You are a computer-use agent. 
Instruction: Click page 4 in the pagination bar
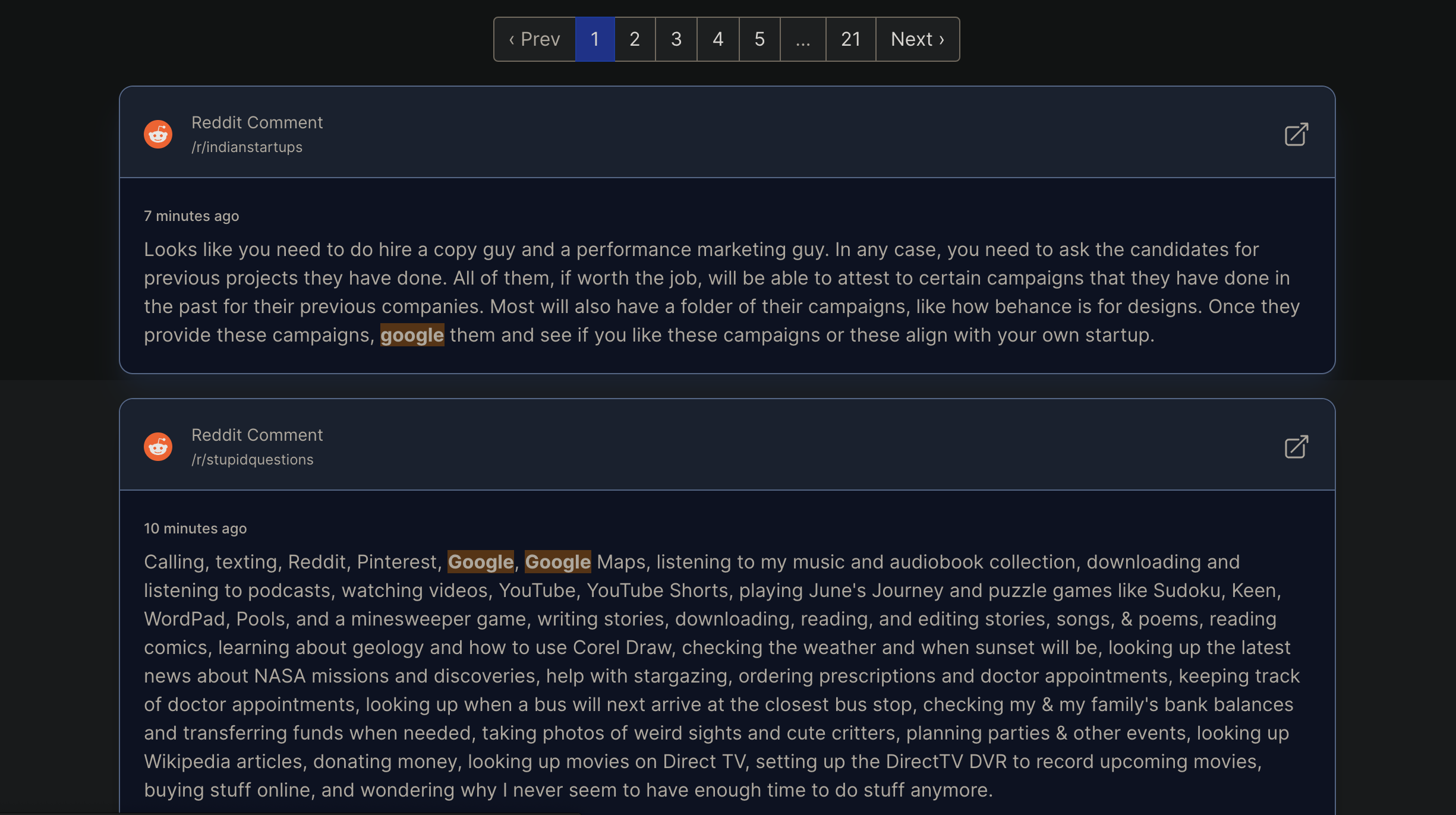[x=718, y=39]
